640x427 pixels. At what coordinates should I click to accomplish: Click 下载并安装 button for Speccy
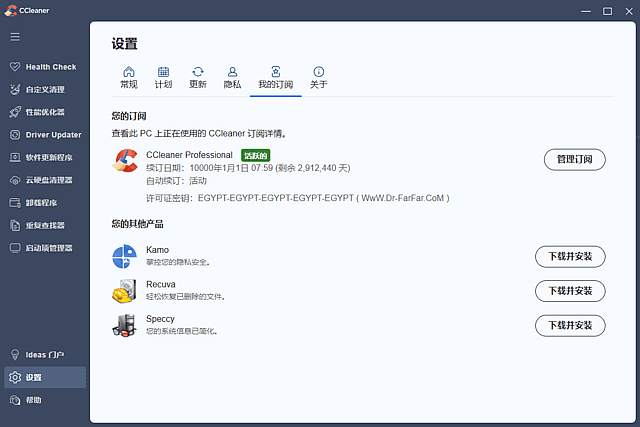click(x=570, y=325)
